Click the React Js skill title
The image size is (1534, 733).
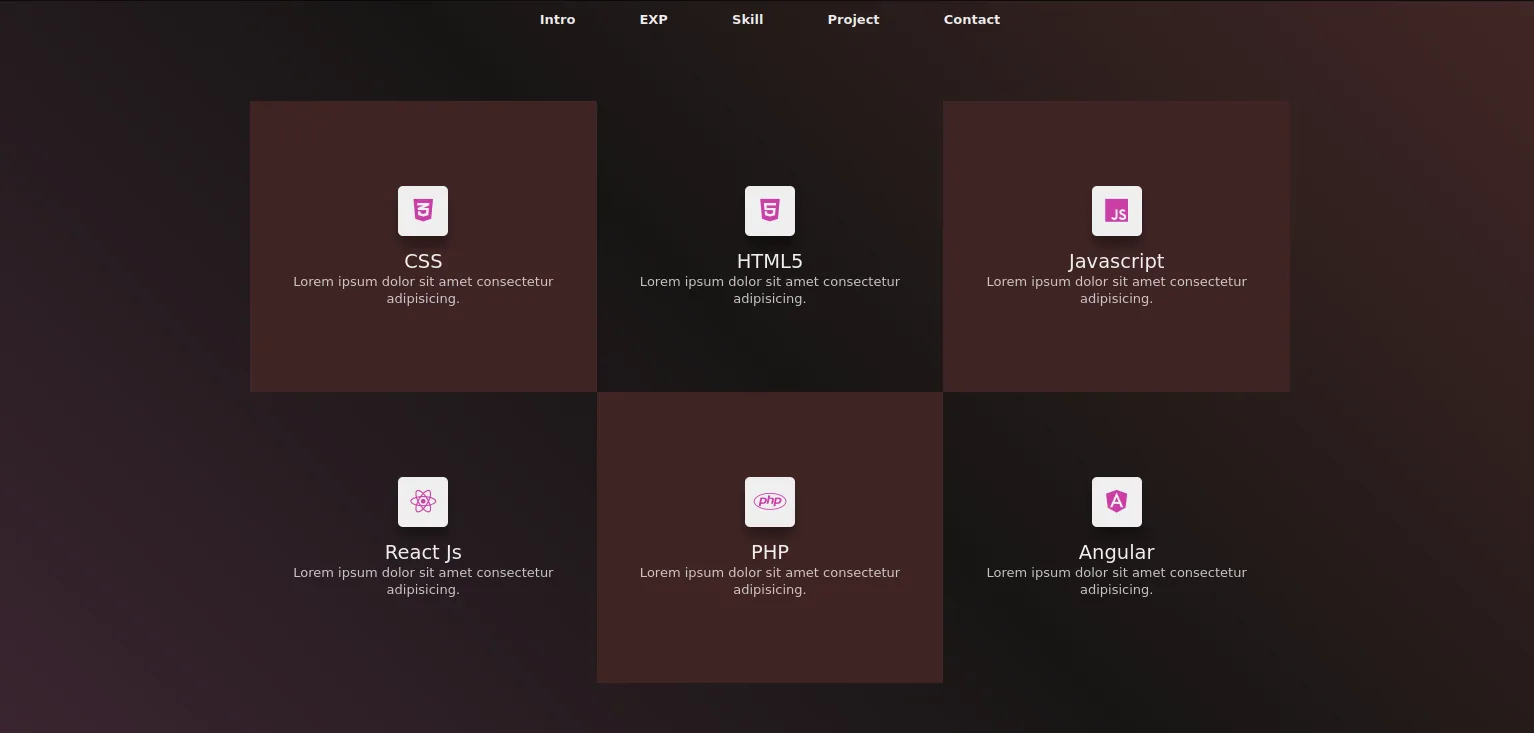tap(423, 552)
